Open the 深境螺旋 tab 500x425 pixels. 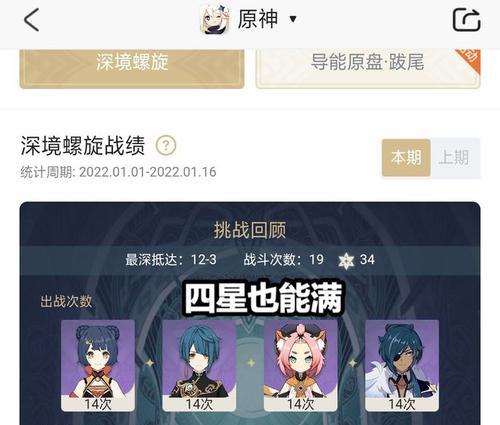click(x=132, y=67)
